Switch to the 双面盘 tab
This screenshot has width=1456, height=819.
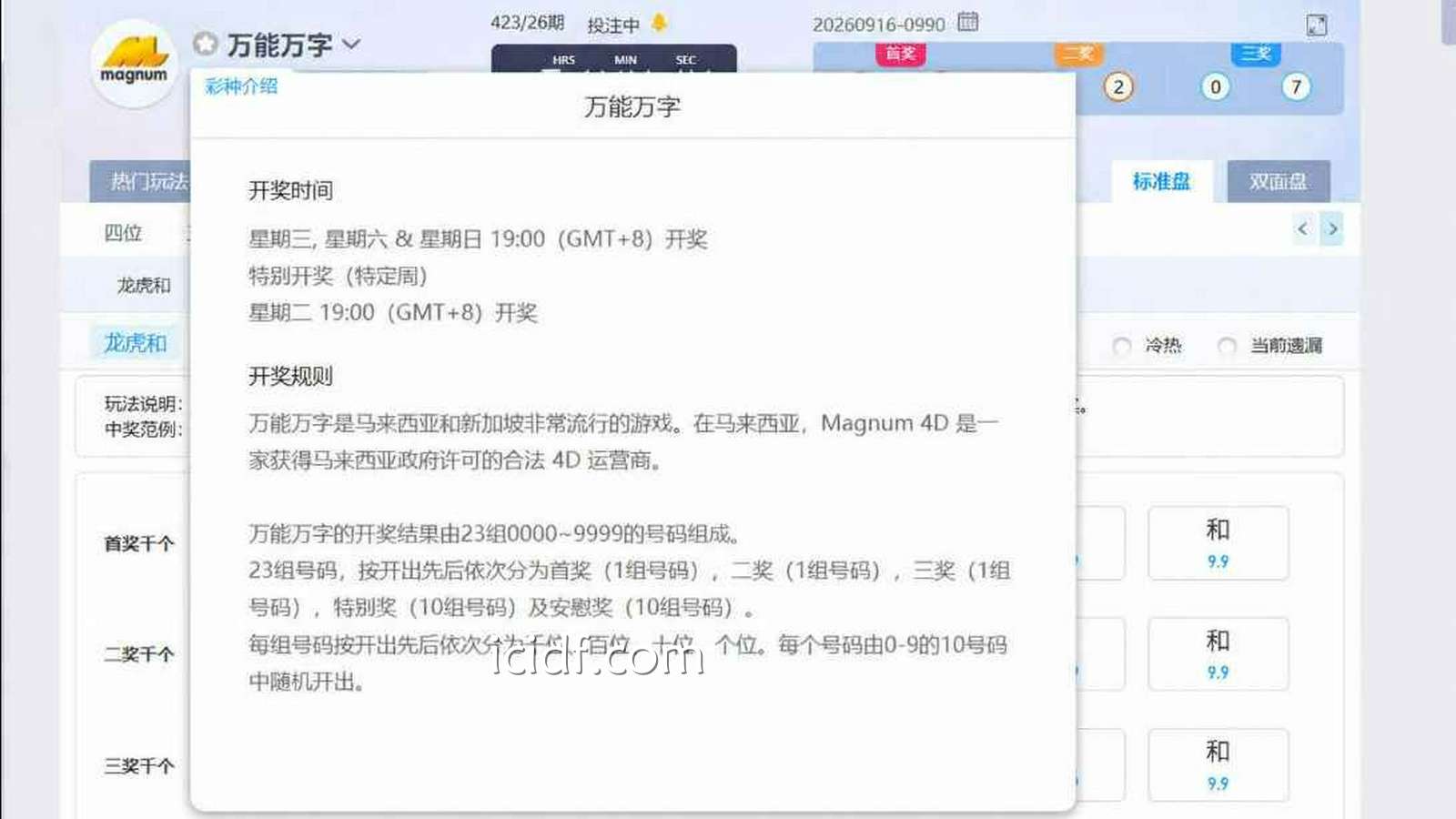click(1278, 181)
